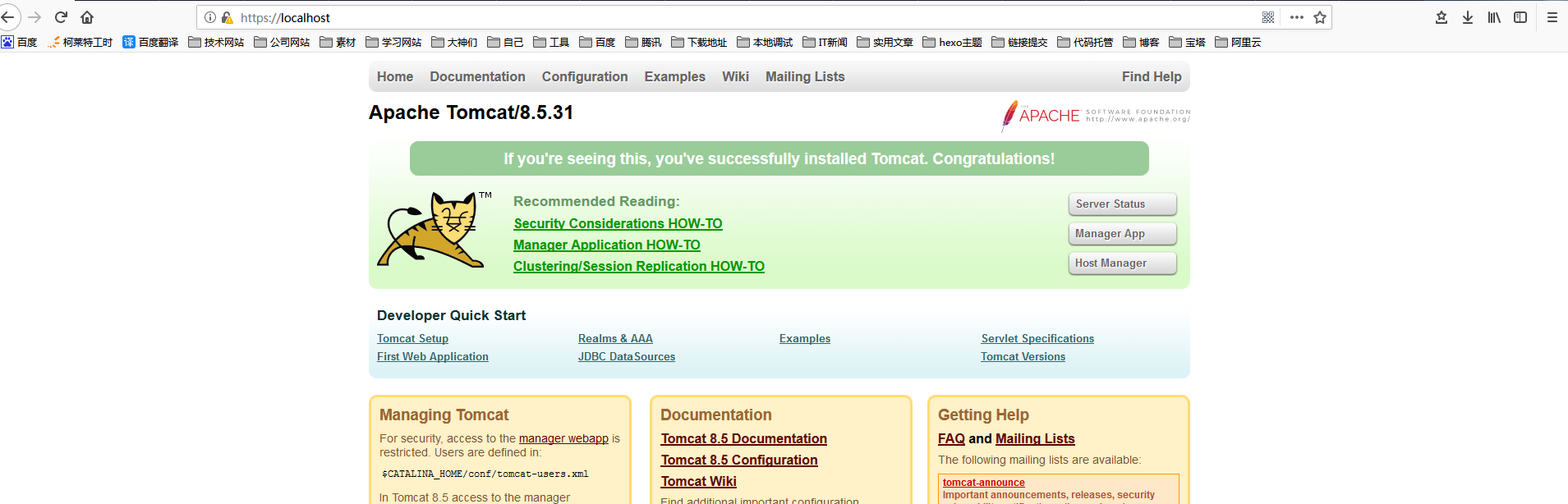
Task: Click the browser back arrow
Action: [8, 17]
